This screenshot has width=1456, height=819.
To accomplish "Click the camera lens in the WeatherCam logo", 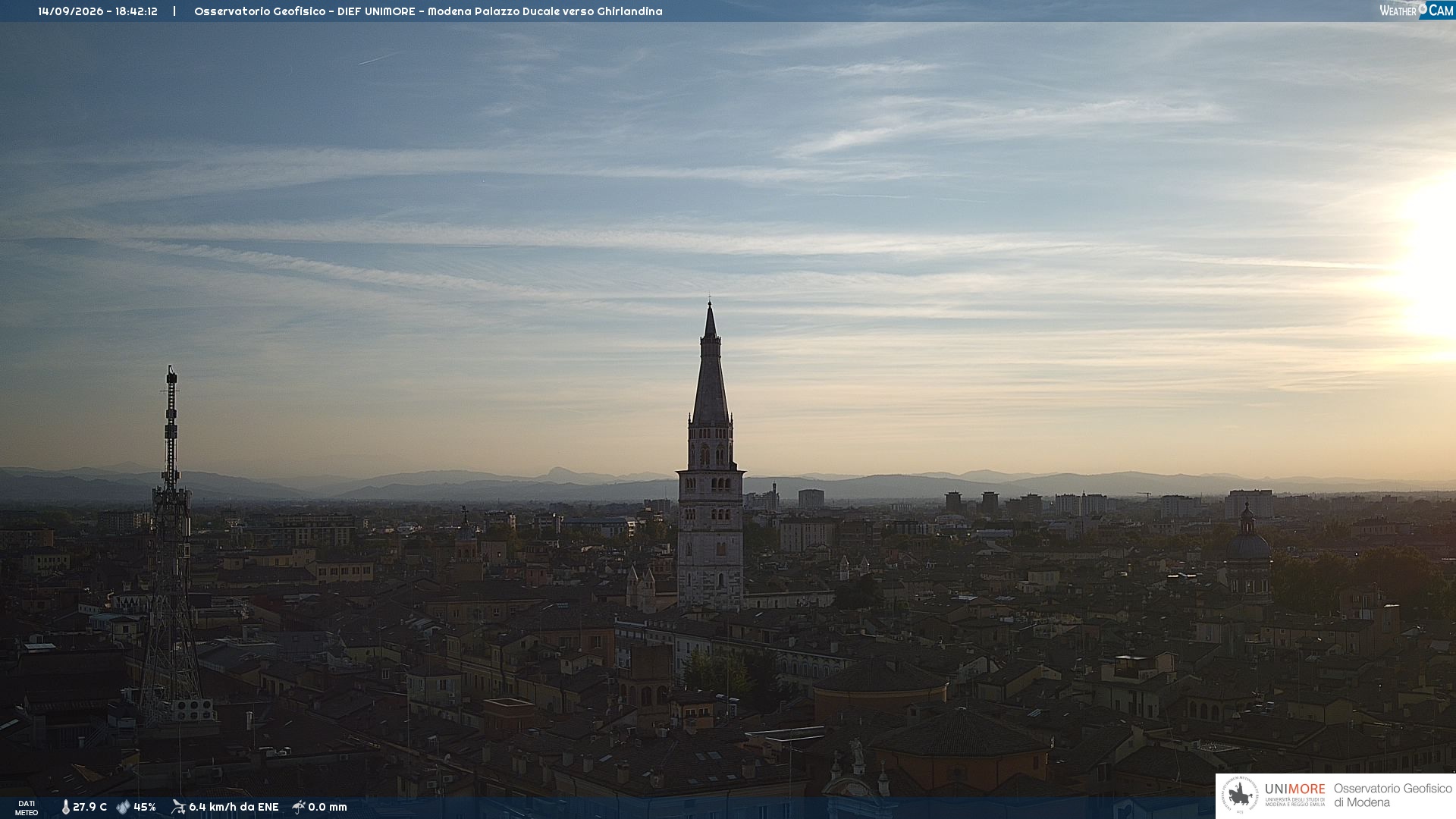I will point(1423,9).
